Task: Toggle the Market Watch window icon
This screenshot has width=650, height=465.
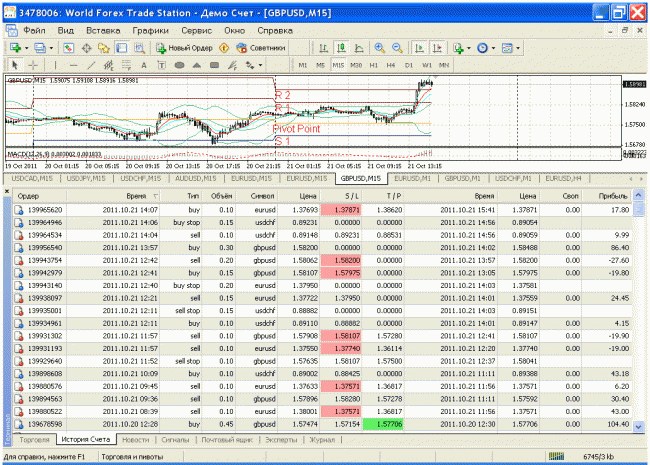Action: point(68,48)
